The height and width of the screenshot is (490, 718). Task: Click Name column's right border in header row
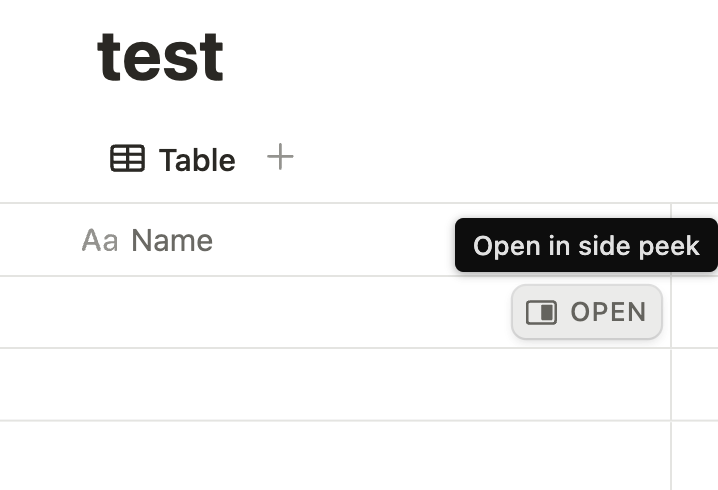[671, 240]
